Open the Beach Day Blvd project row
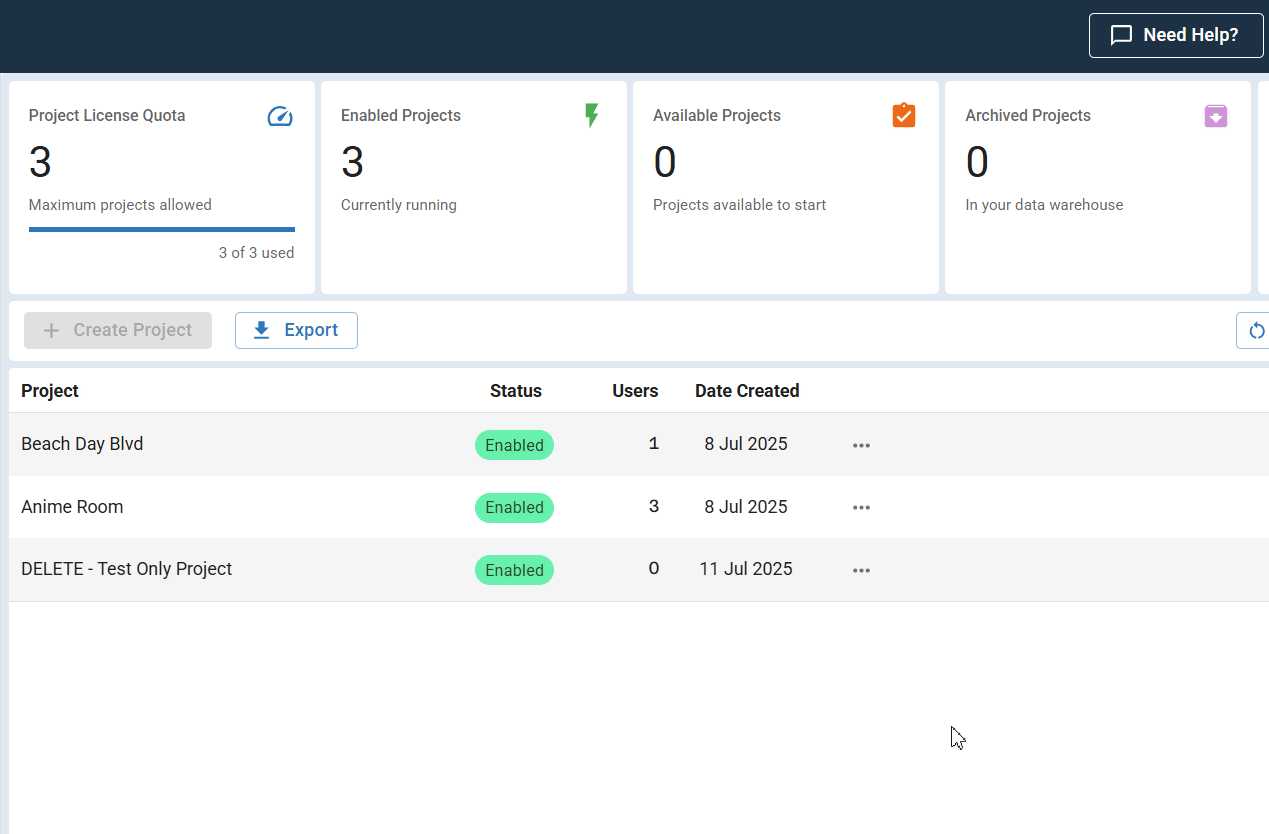Viewport: 1269px width, 834px height. 82,444
